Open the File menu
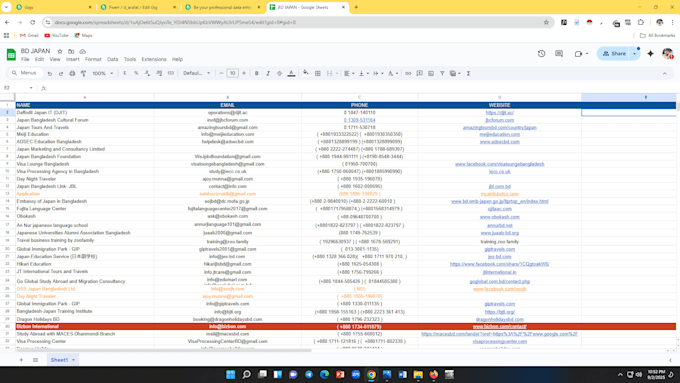The width and height of the screenshot is (680, 383). click(x=25, y=59)
